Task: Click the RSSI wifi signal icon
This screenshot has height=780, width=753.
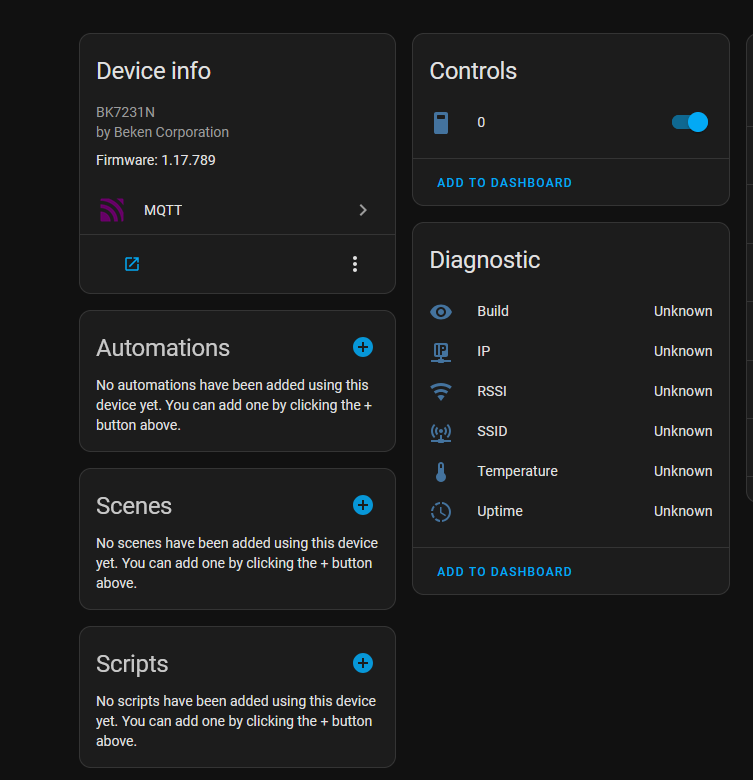Action: point(441,392)
